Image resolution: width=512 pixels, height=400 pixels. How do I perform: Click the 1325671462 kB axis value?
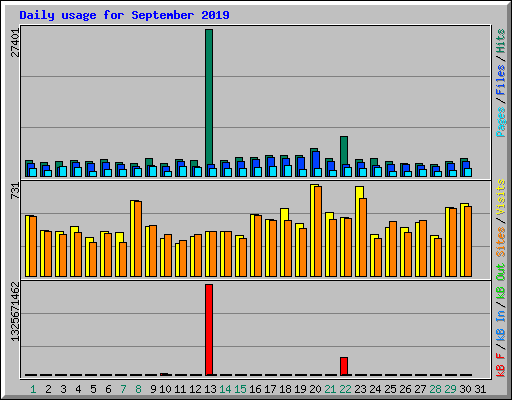tap(15, 312)
